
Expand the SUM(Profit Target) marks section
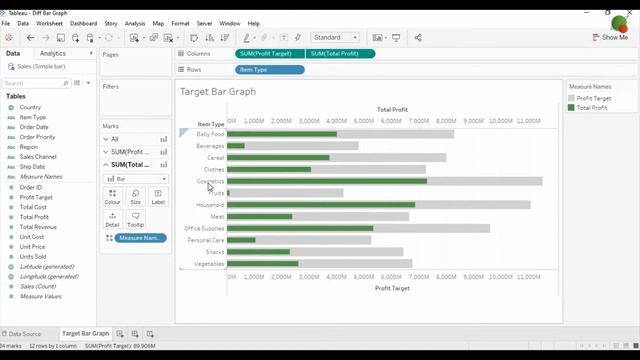pos(106,152)
